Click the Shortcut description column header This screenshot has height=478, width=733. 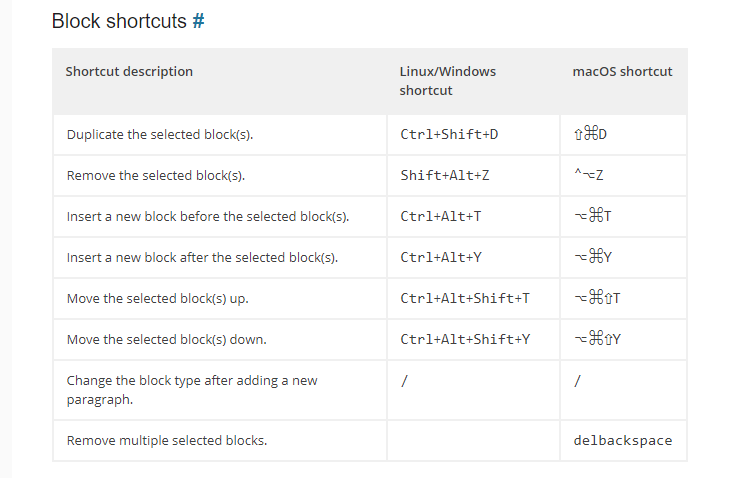(129, 71)
